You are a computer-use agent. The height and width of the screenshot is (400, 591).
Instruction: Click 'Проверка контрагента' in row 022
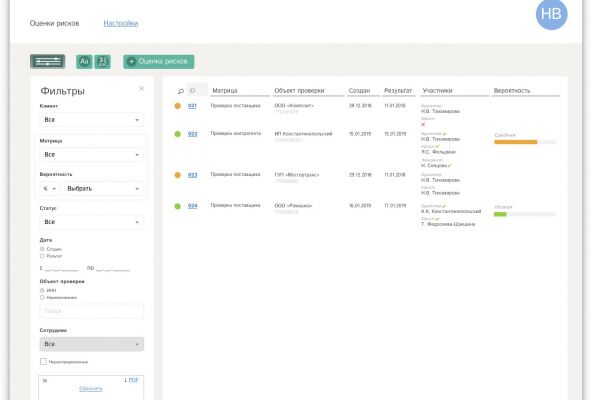point(236,133)
